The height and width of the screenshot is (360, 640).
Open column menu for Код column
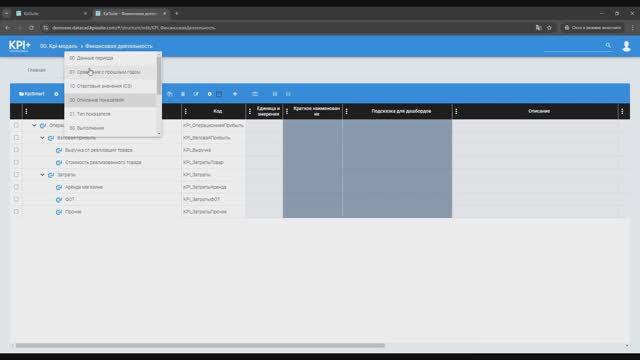tap(186, 111)
